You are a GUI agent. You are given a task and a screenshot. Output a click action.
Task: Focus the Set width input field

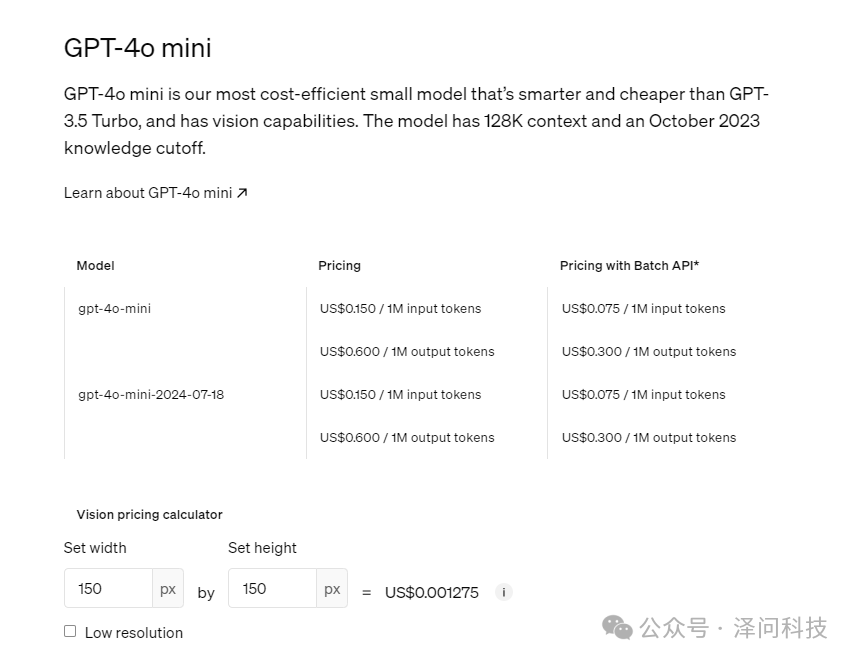[x=108, y=589]
